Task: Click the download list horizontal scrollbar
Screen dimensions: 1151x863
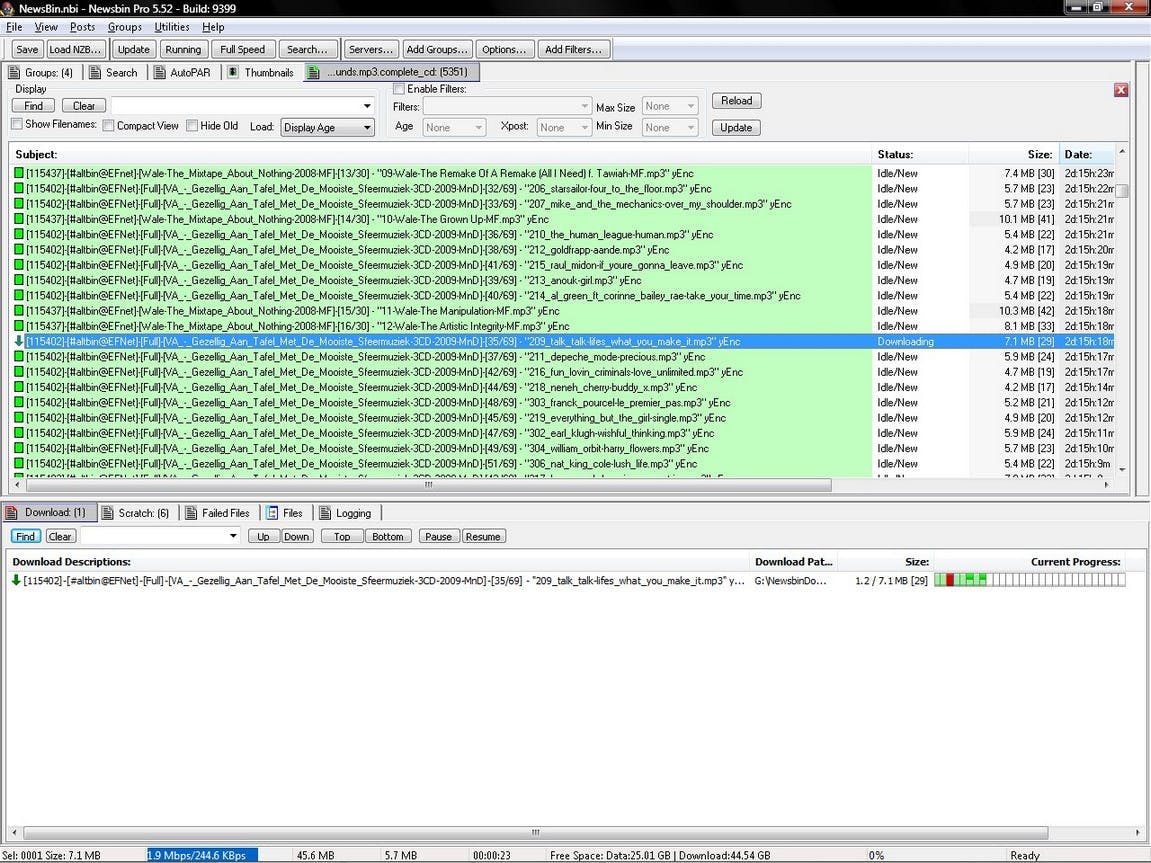Action: point(536,832)
